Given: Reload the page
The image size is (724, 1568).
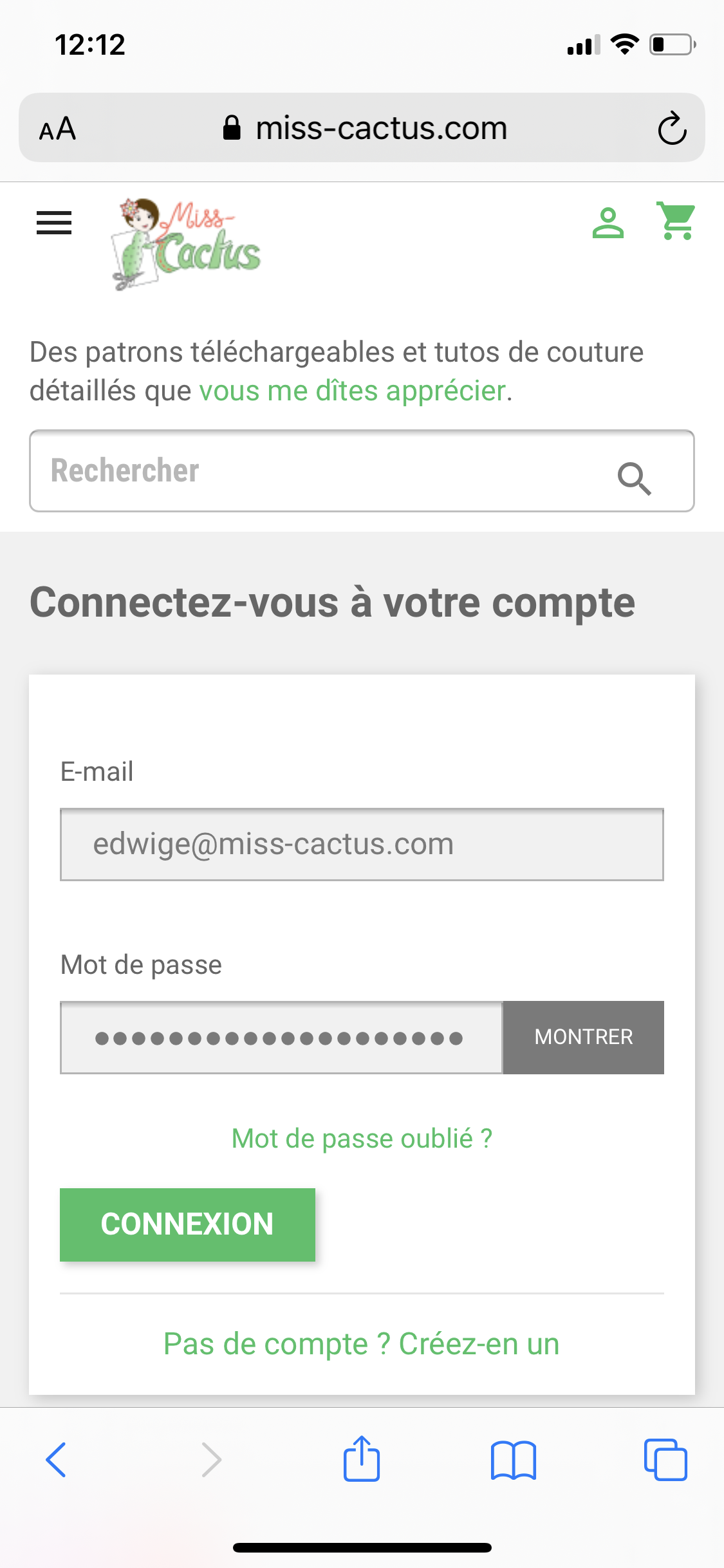Looking at the screenshot, I should 672,127.
